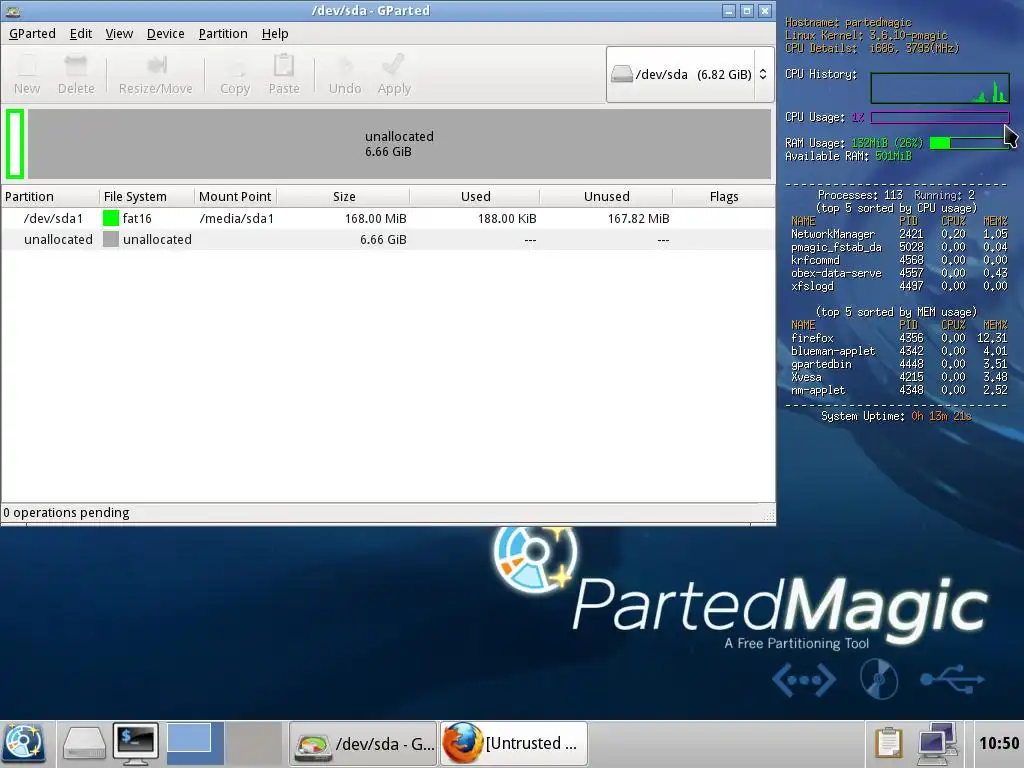
Task: Select the unallocated 6.66 GiB graphic block
Action: point(399,144)
